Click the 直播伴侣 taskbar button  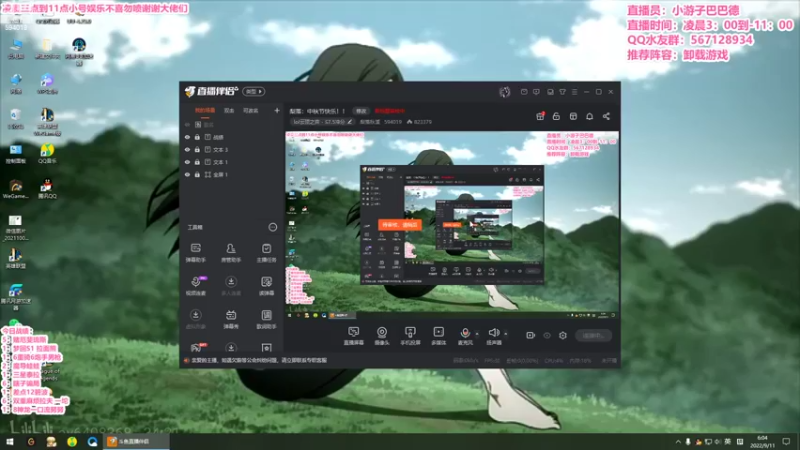[137, 442]
